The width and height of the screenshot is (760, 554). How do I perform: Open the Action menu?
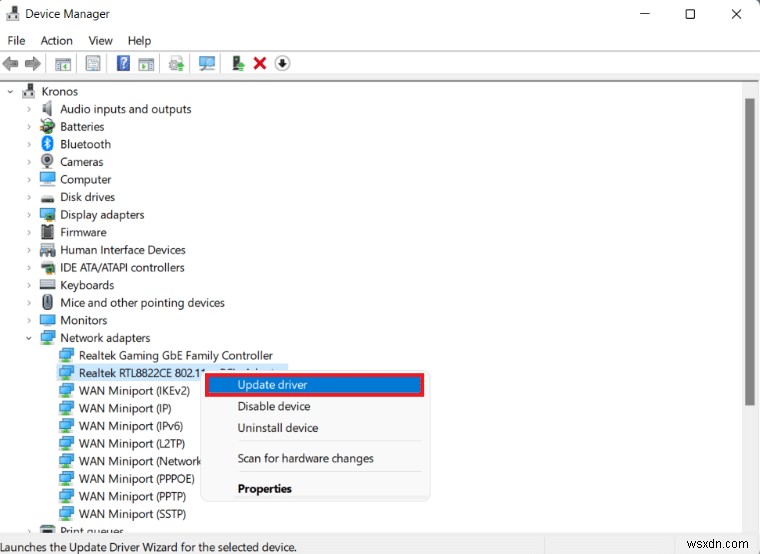(56, 41)
